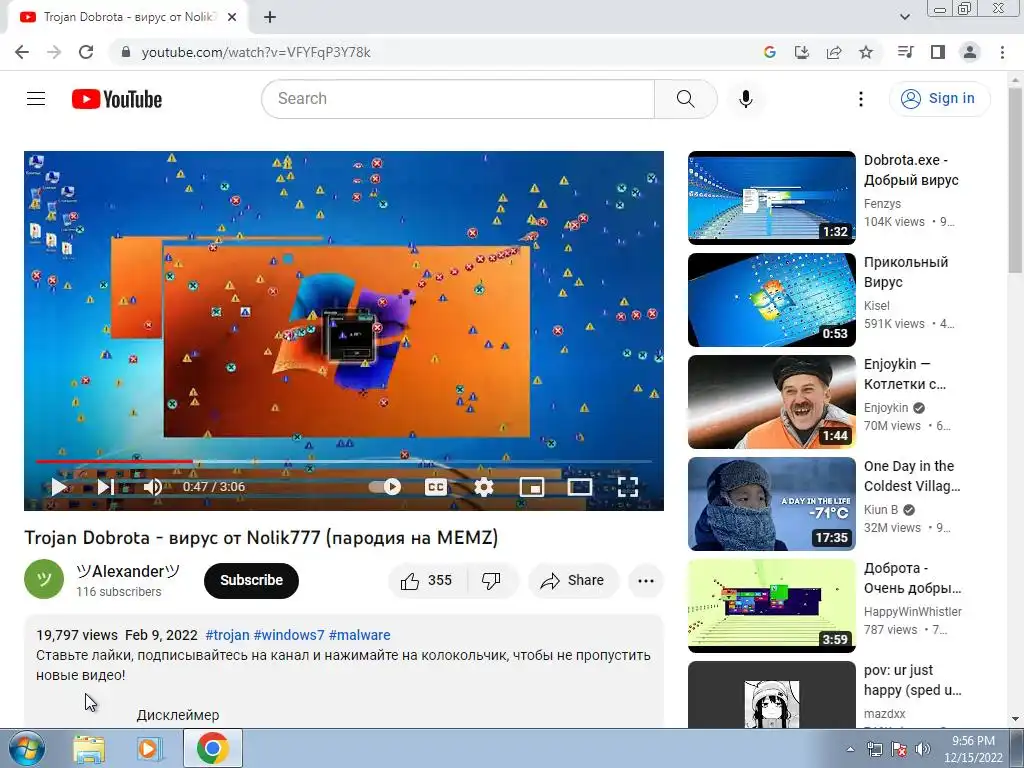
Task: Start voice search with microphone icon
Action: coord(745,99)
